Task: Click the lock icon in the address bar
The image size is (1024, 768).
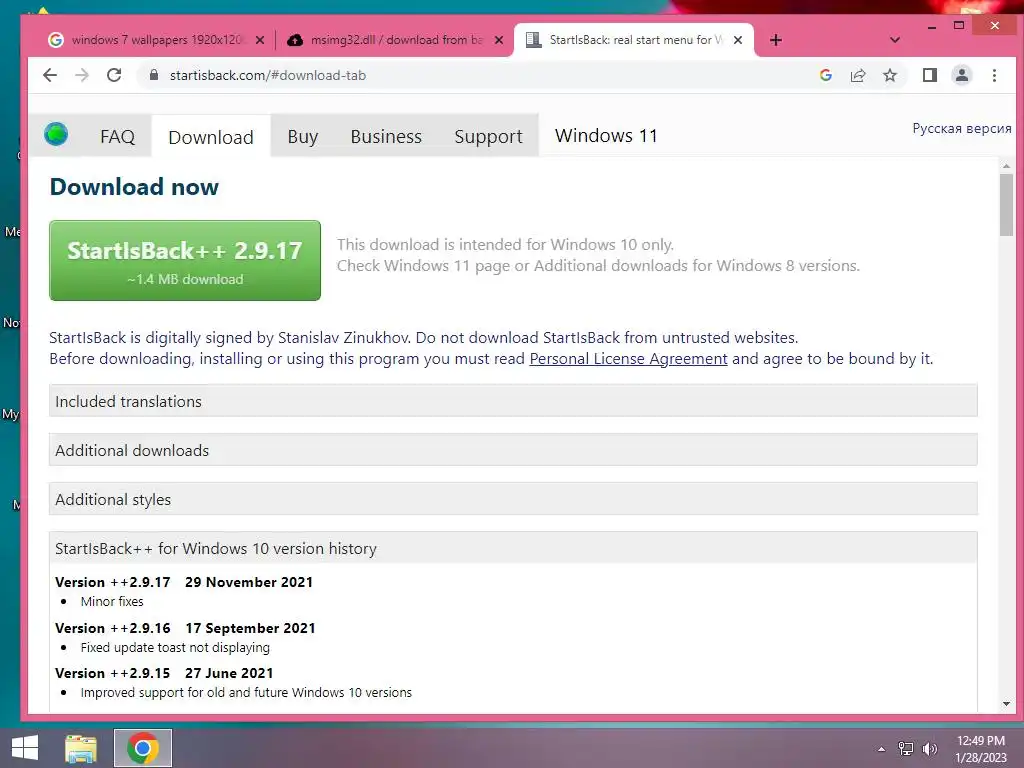Action: point(153,75)
